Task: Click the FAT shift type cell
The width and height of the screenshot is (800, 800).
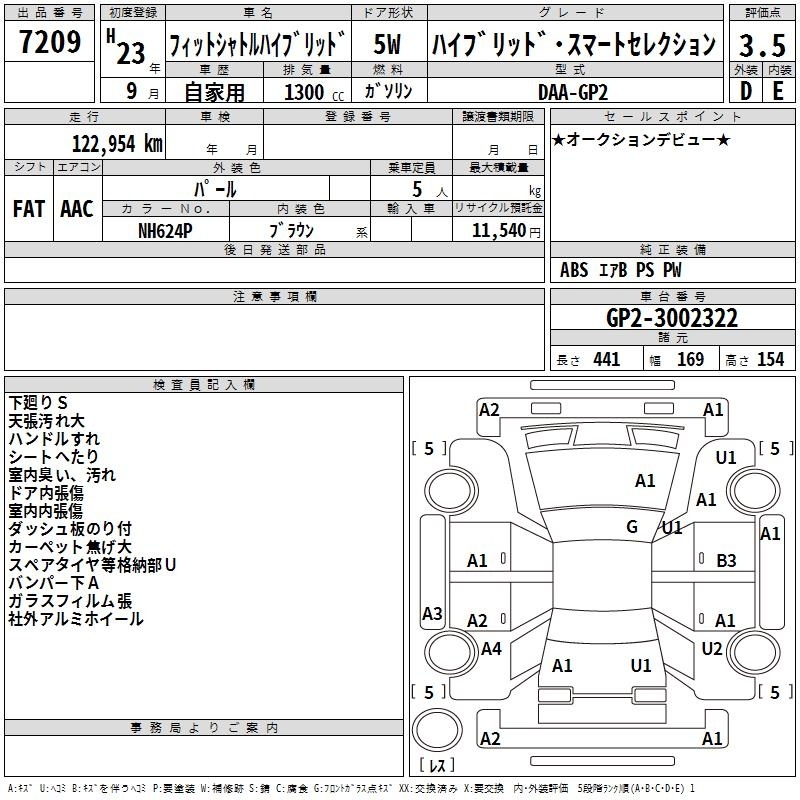Action: pyautogui.click(x=28, y=209)
